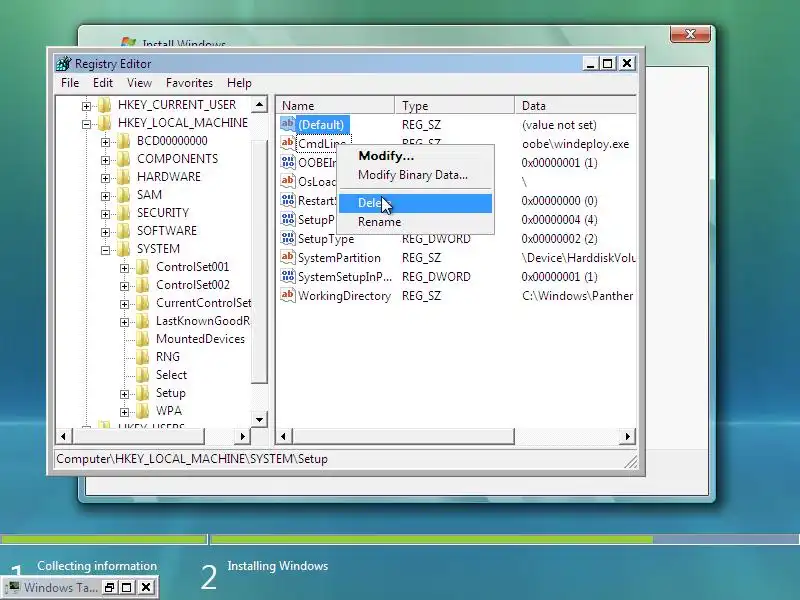
Task: Click tree pane scroll right arrow
Action: (x=242, y=436)
